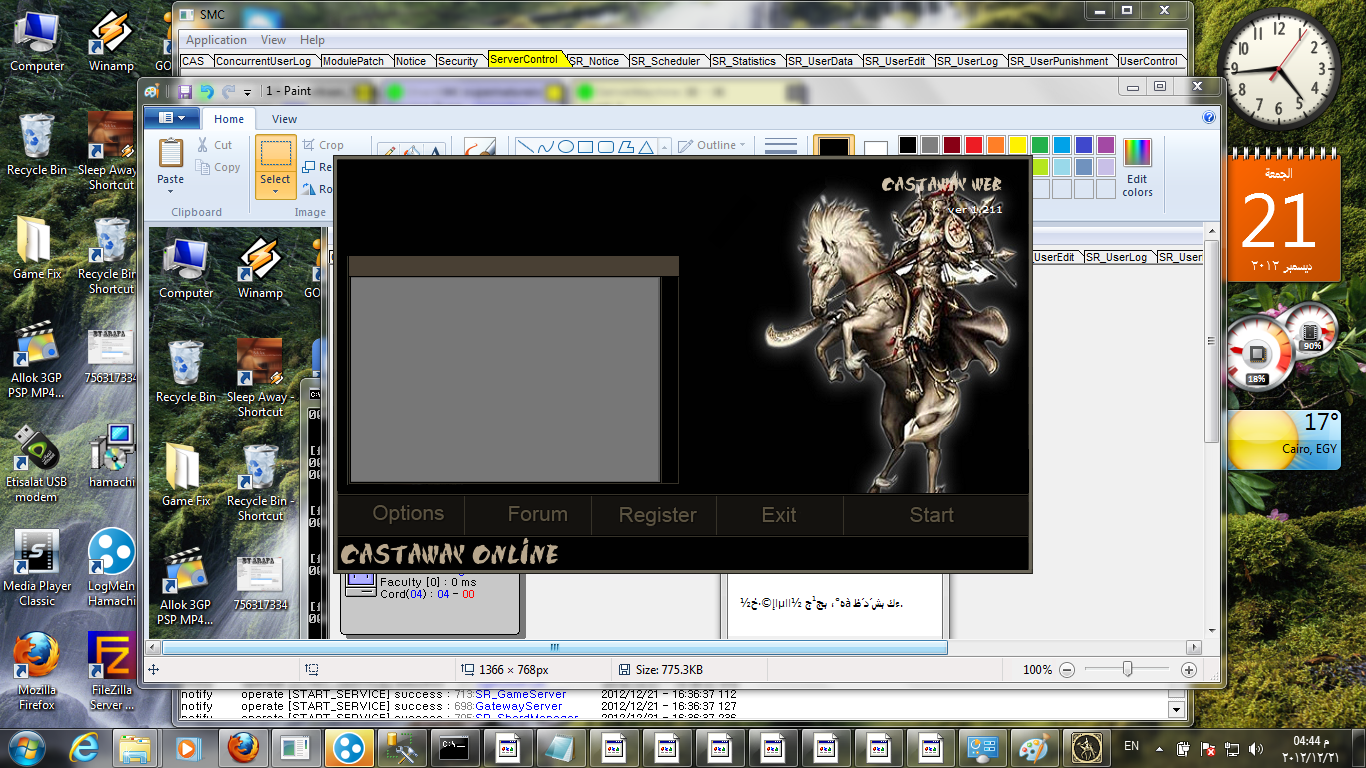Undo the last action in Paint
1366x768 pixels.
pos(206,91)
